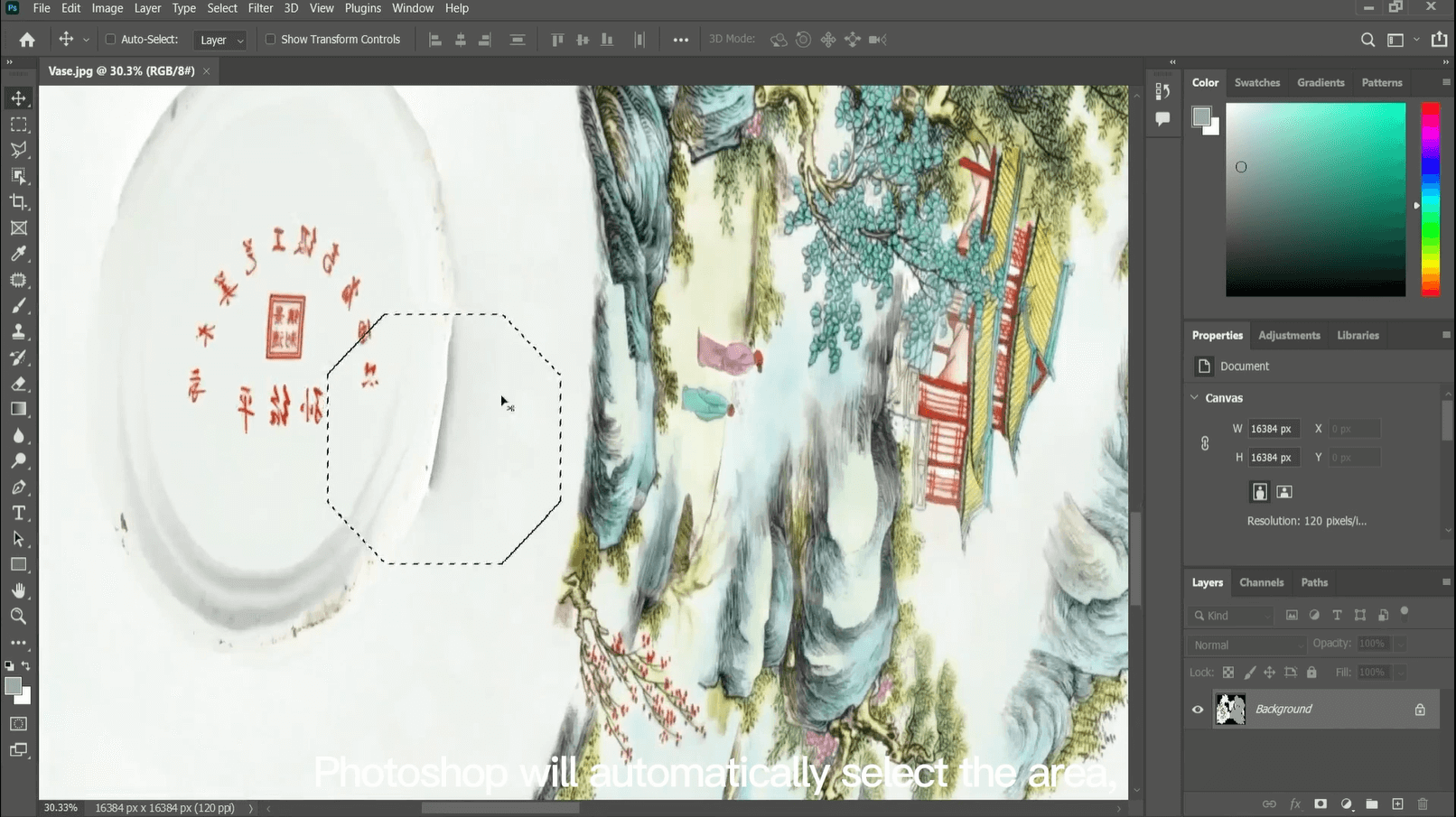Select the Hand tool
Viewport: 1456px width, 817px height.
pyautogui.click(x=18, y=590)
